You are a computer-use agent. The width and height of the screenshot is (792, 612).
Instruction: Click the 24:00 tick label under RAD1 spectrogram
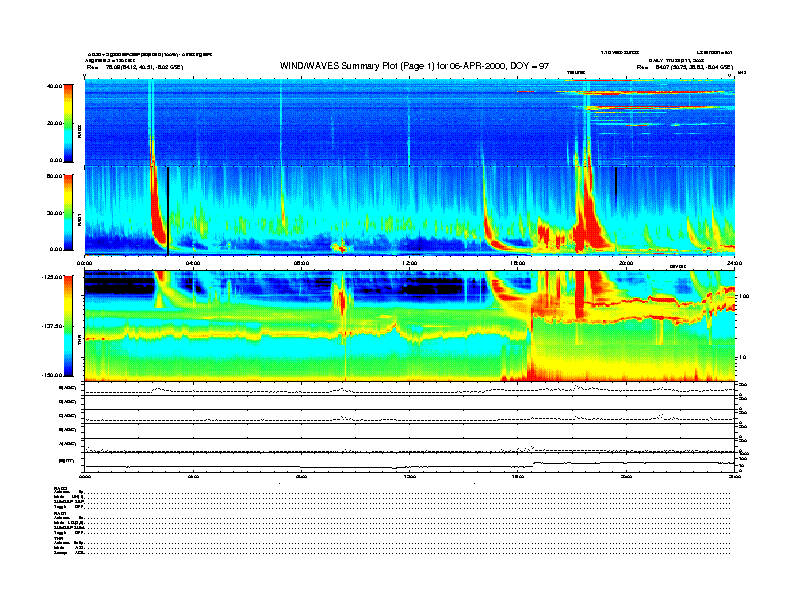click(734, 263)
